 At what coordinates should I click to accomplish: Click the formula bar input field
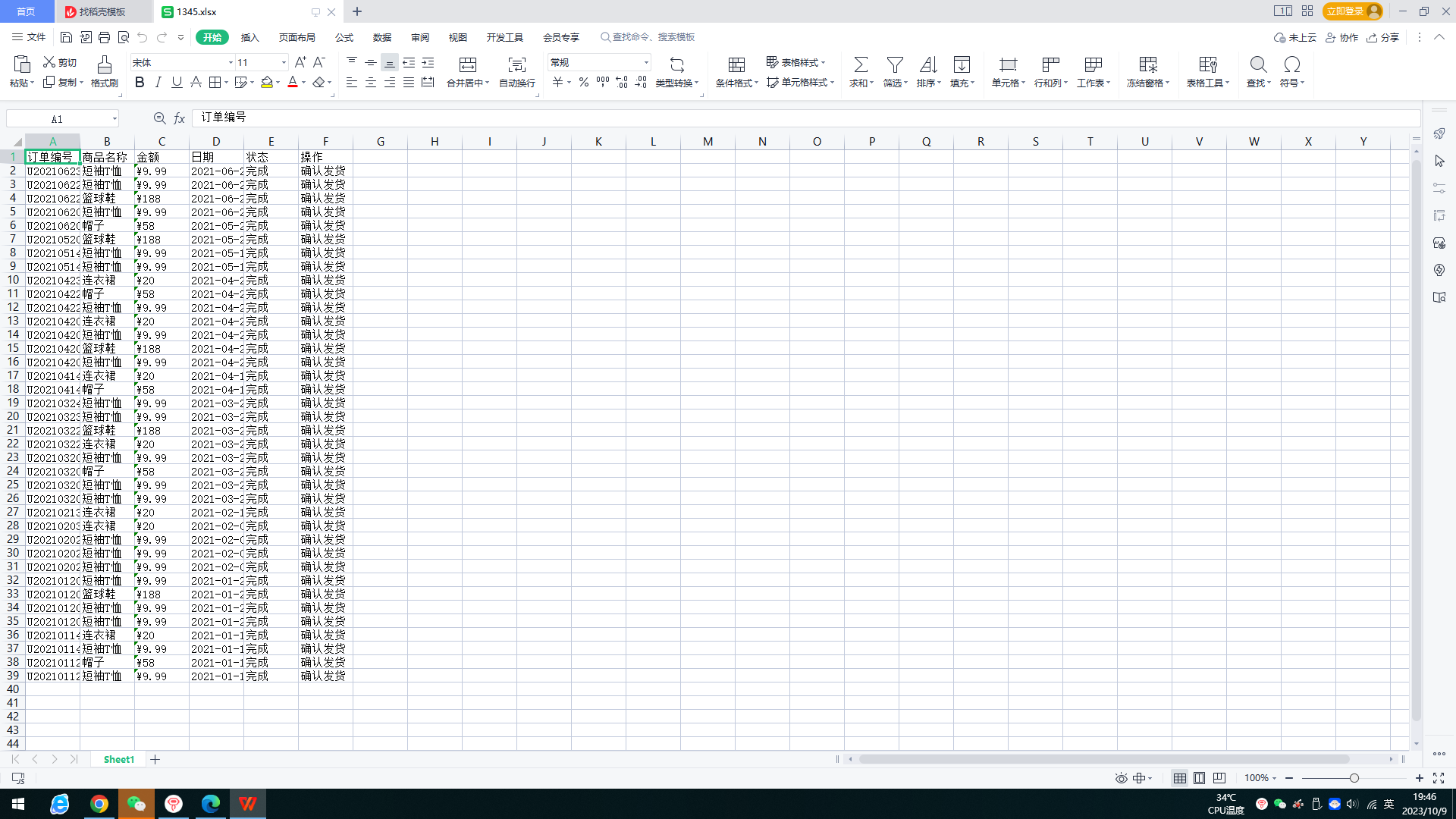click(x=804, y=118)
